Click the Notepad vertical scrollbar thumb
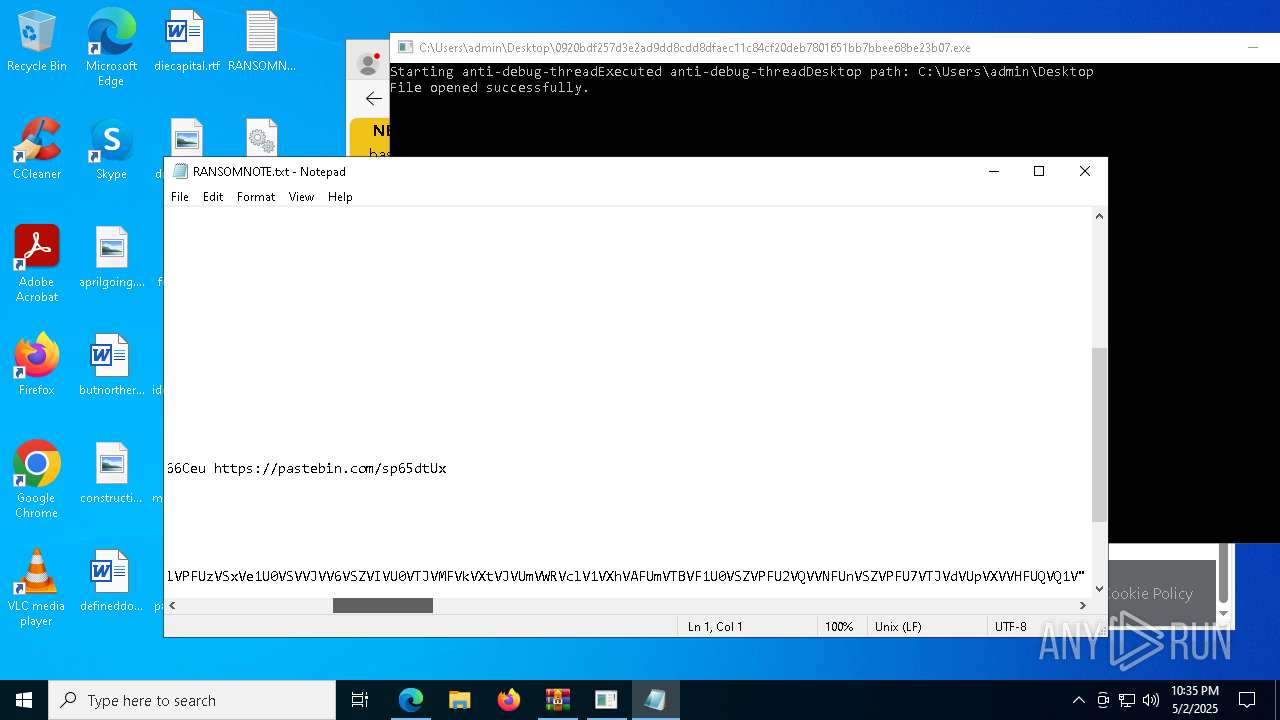This screenshot has height=720, width=1280. pyautogui.click(x=1099, y=435)
